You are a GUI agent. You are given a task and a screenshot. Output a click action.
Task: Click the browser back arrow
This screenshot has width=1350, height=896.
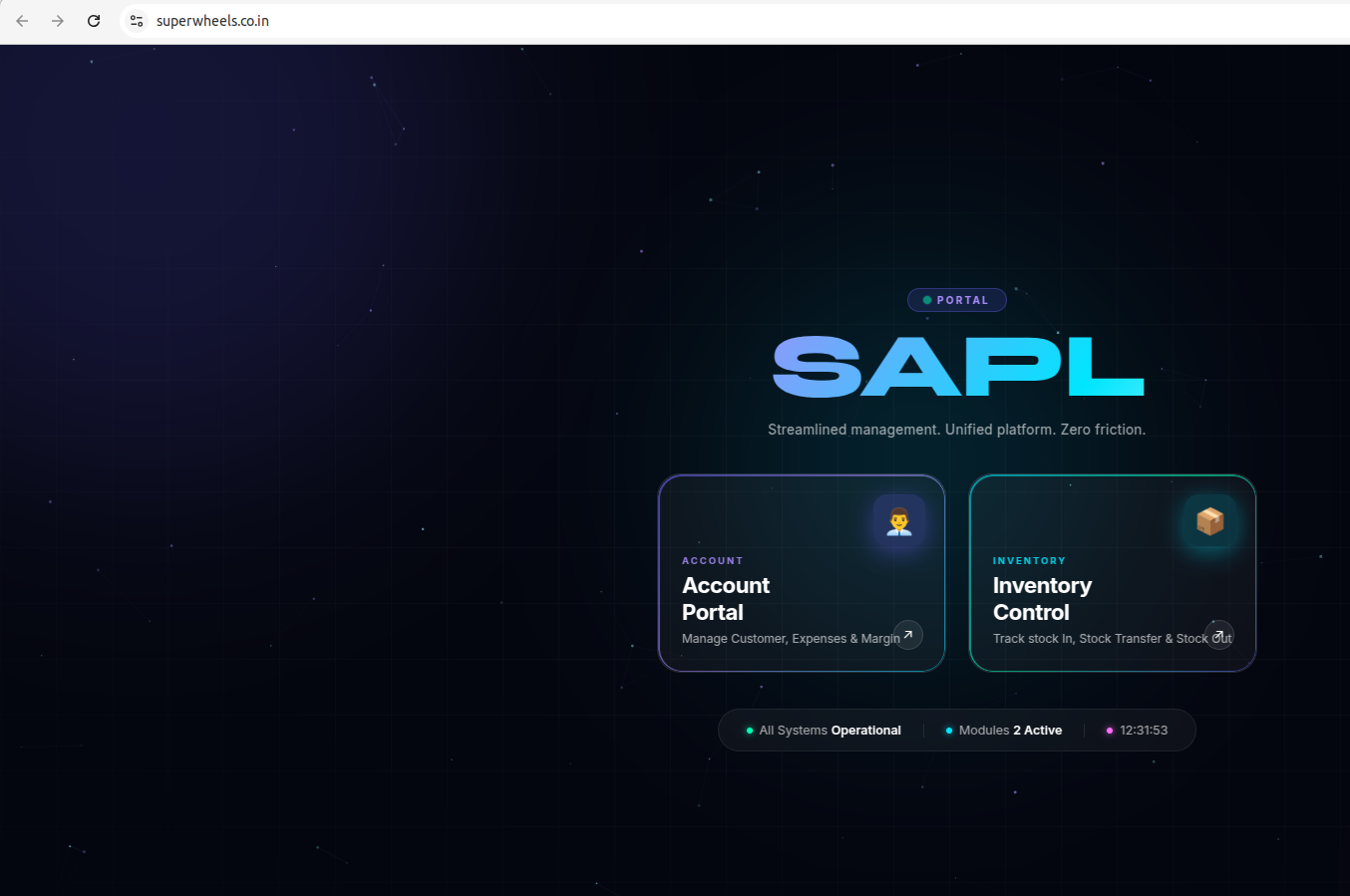[x=22, y=21]
